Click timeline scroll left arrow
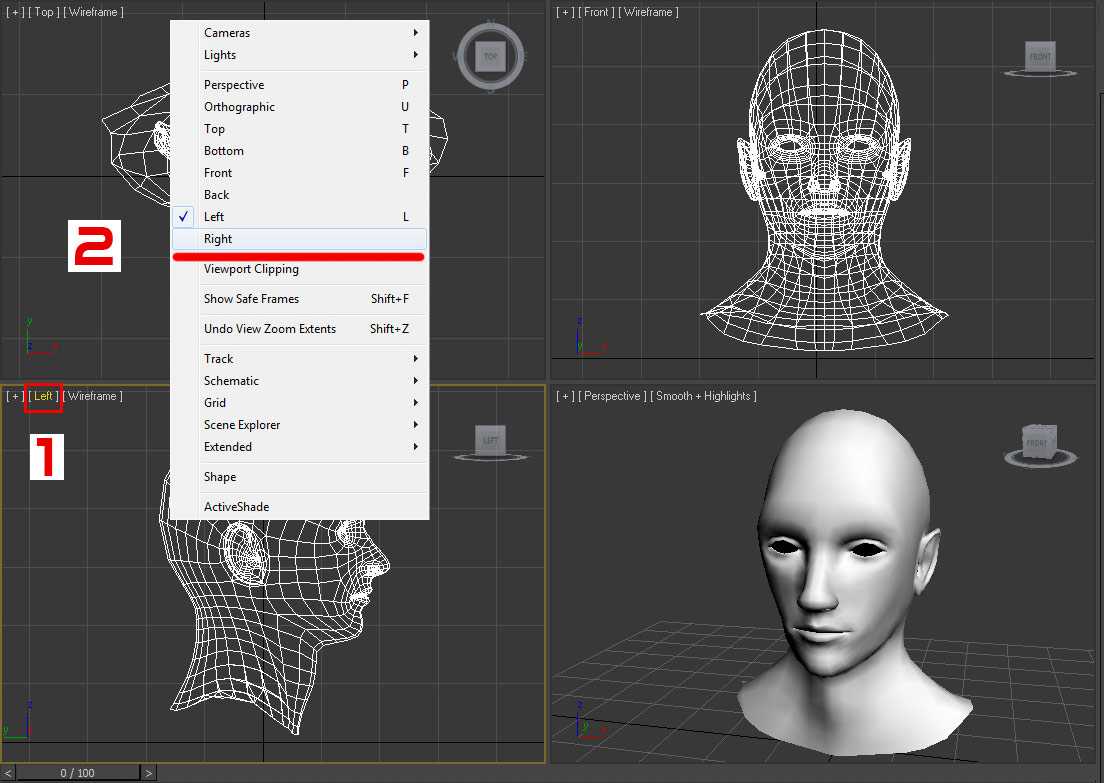This screenshot has height=783, width=1104. (8, 773)
